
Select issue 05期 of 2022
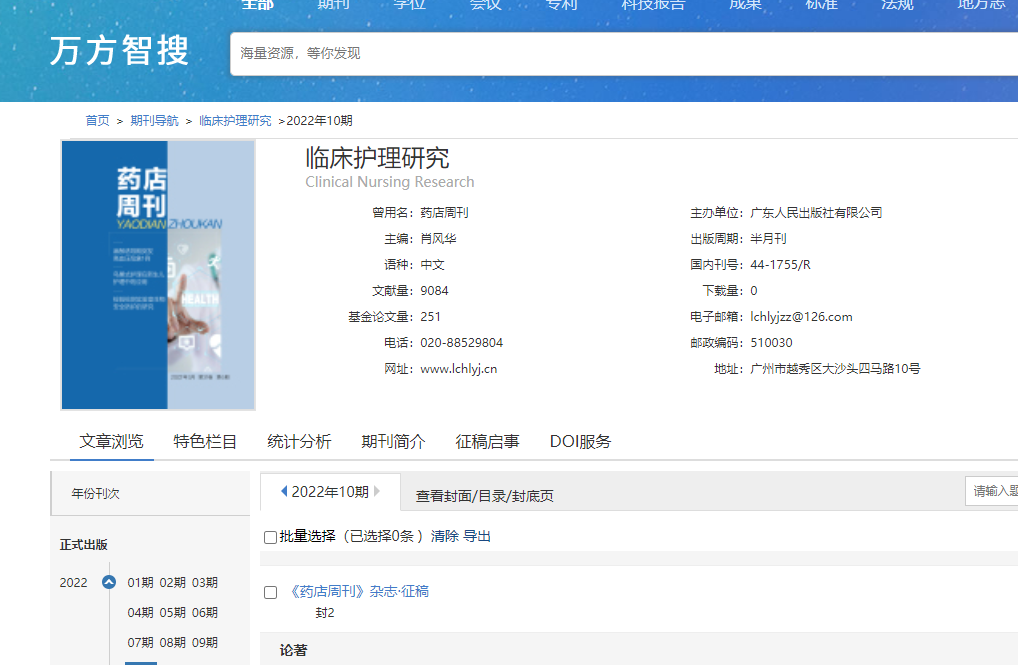coord(172,613)
